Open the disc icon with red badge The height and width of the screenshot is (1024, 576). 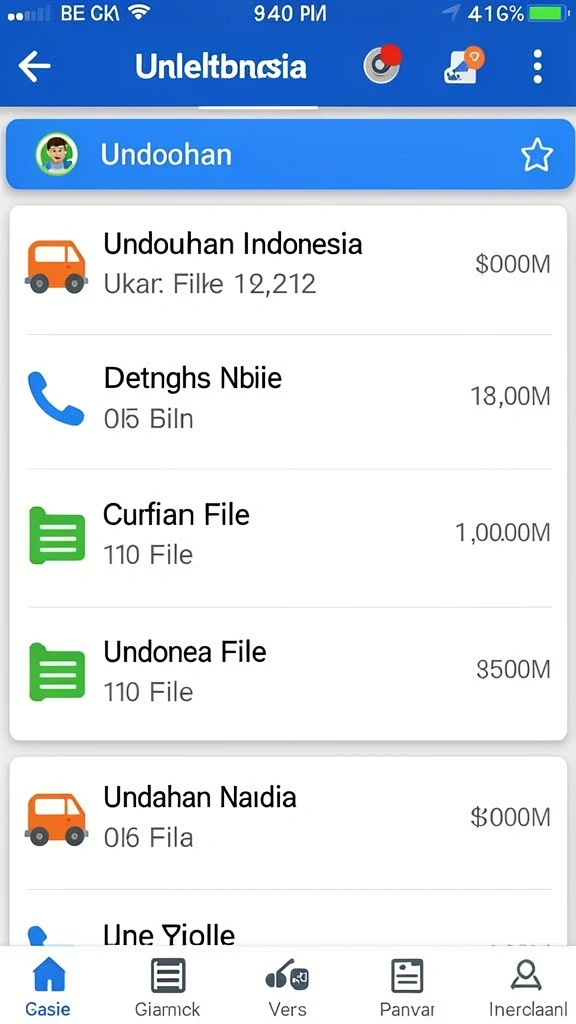pos(382,65)
